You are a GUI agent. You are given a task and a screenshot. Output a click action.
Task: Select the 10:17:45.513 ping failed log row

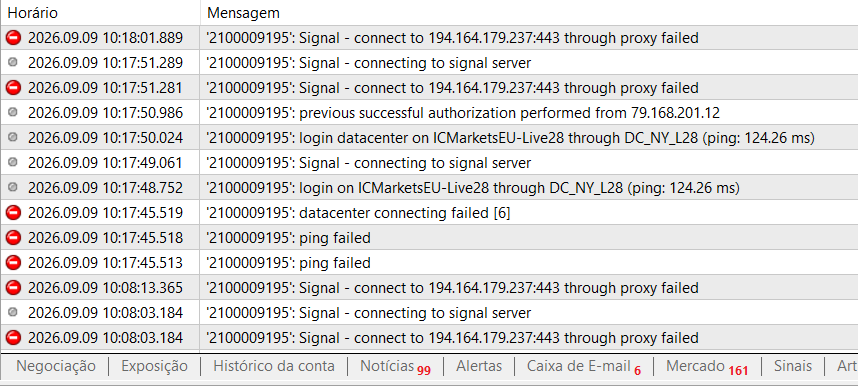click(x=429, y=262)
